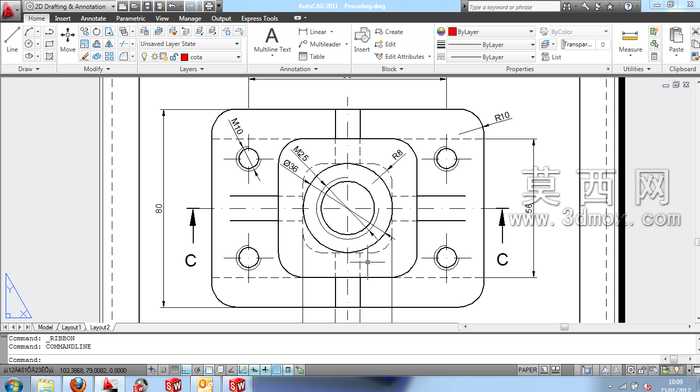
Task: Select the Move tool in Modify panel
Action: (68, 39)
